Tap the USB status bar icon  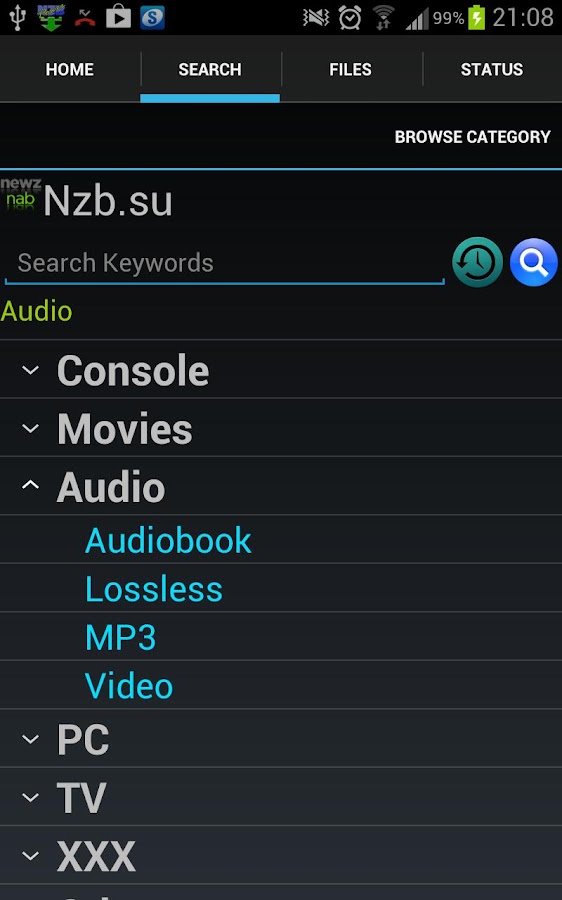(x=17, y=17)
